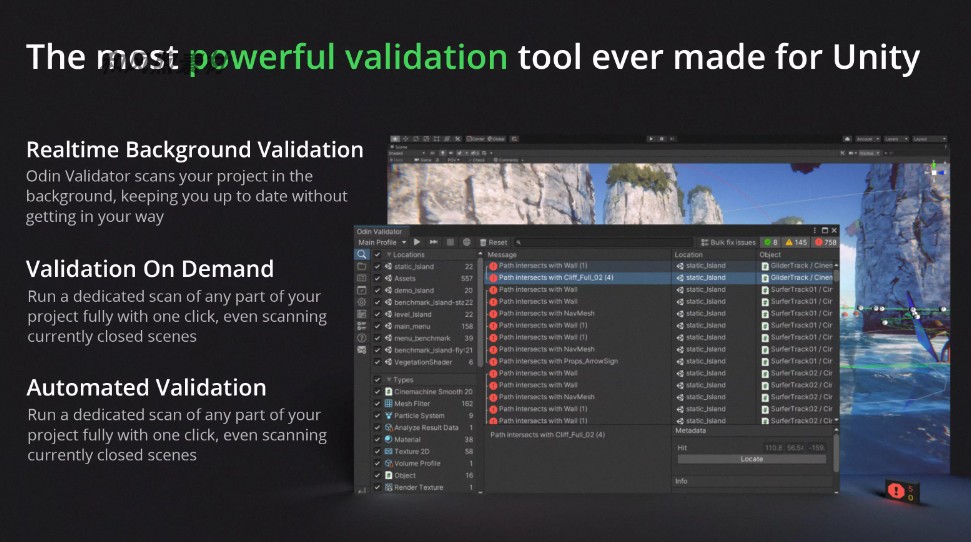971x542 pixels.
Task: Open the Account dropdown in Unity toolbar
Action: (x=868, y=139)
